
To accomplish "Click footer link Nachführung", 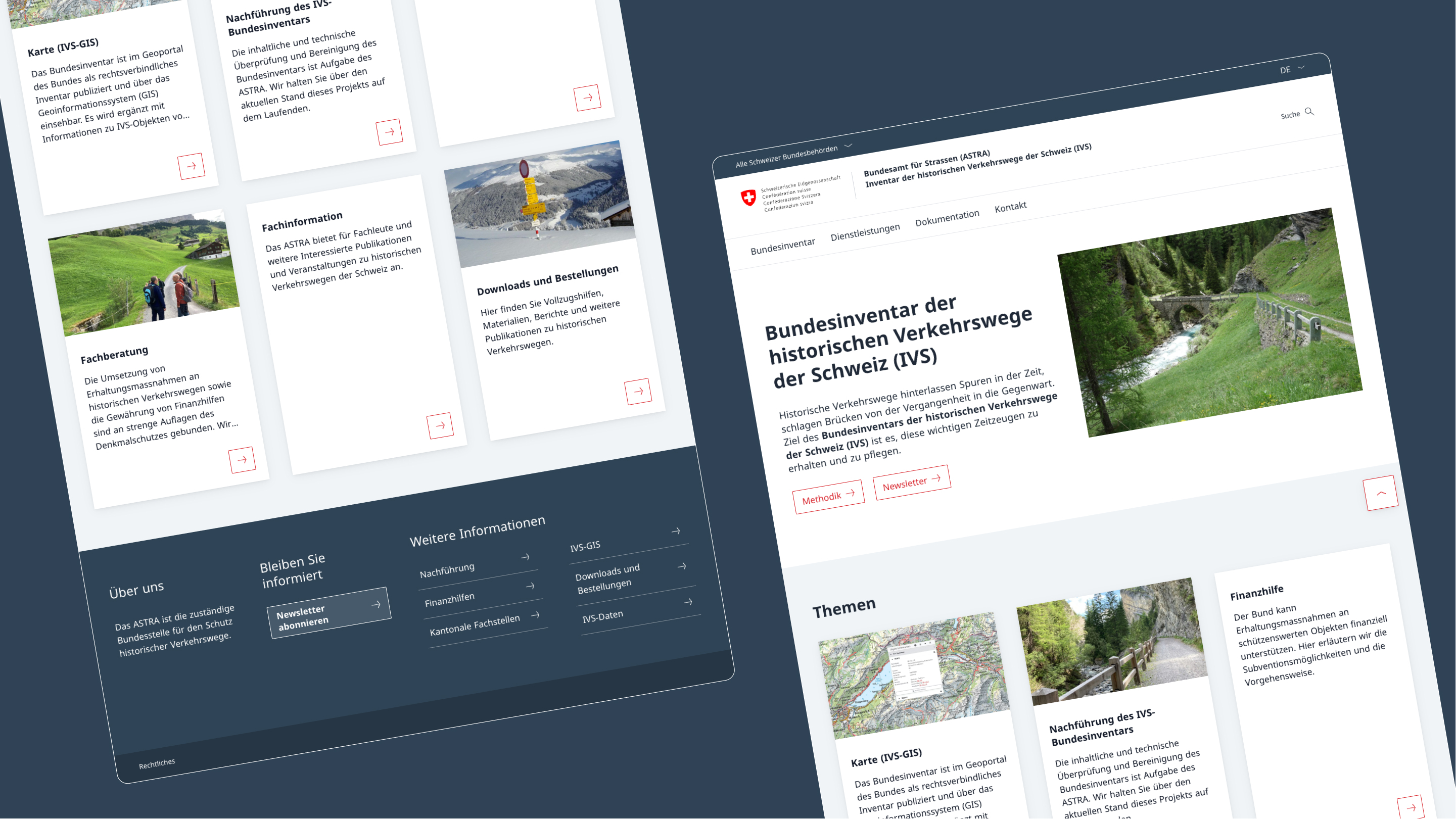I will [x=447, y=570].
